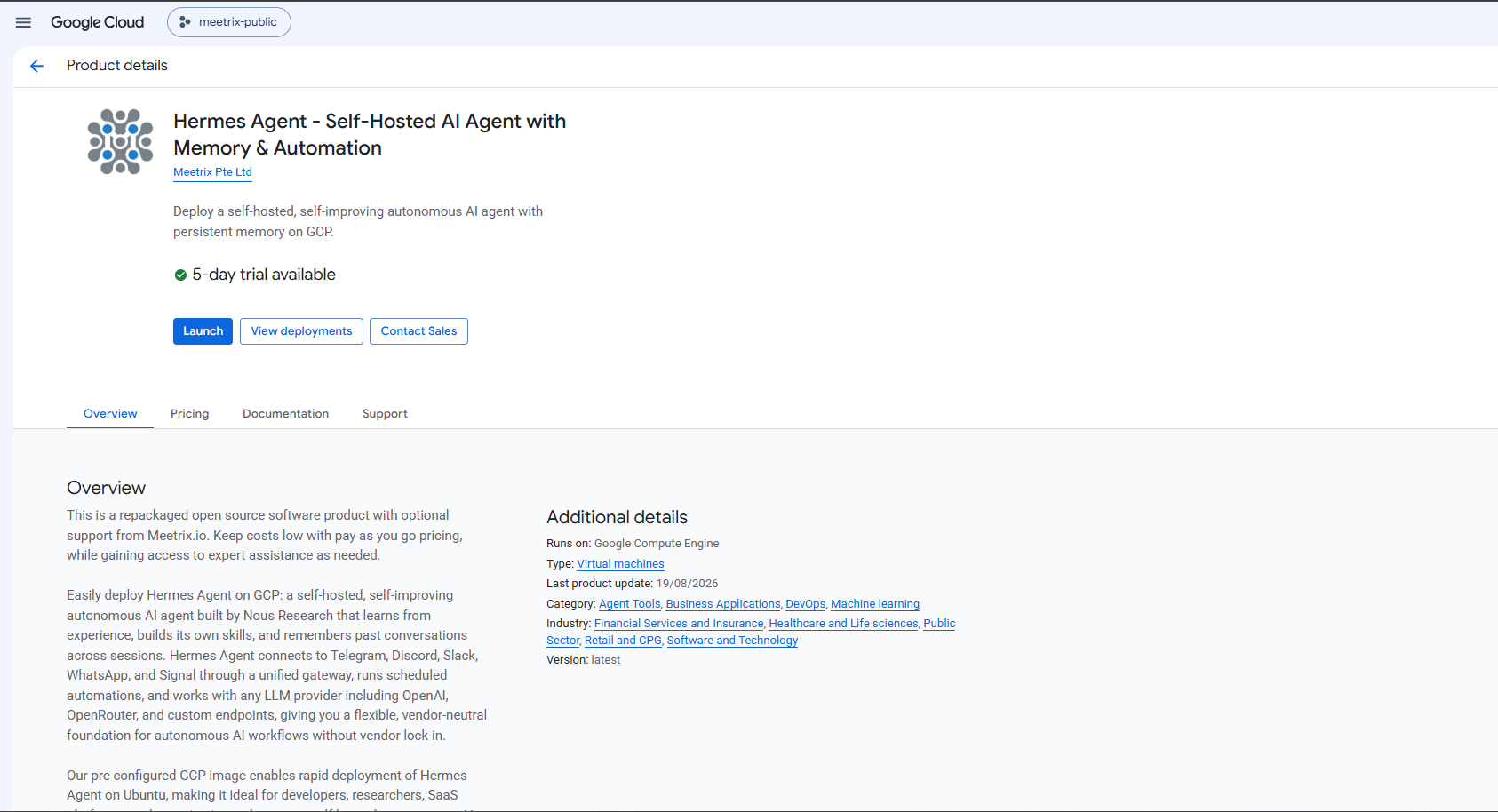Open Retail and CPG industry link

pos(623,641)
